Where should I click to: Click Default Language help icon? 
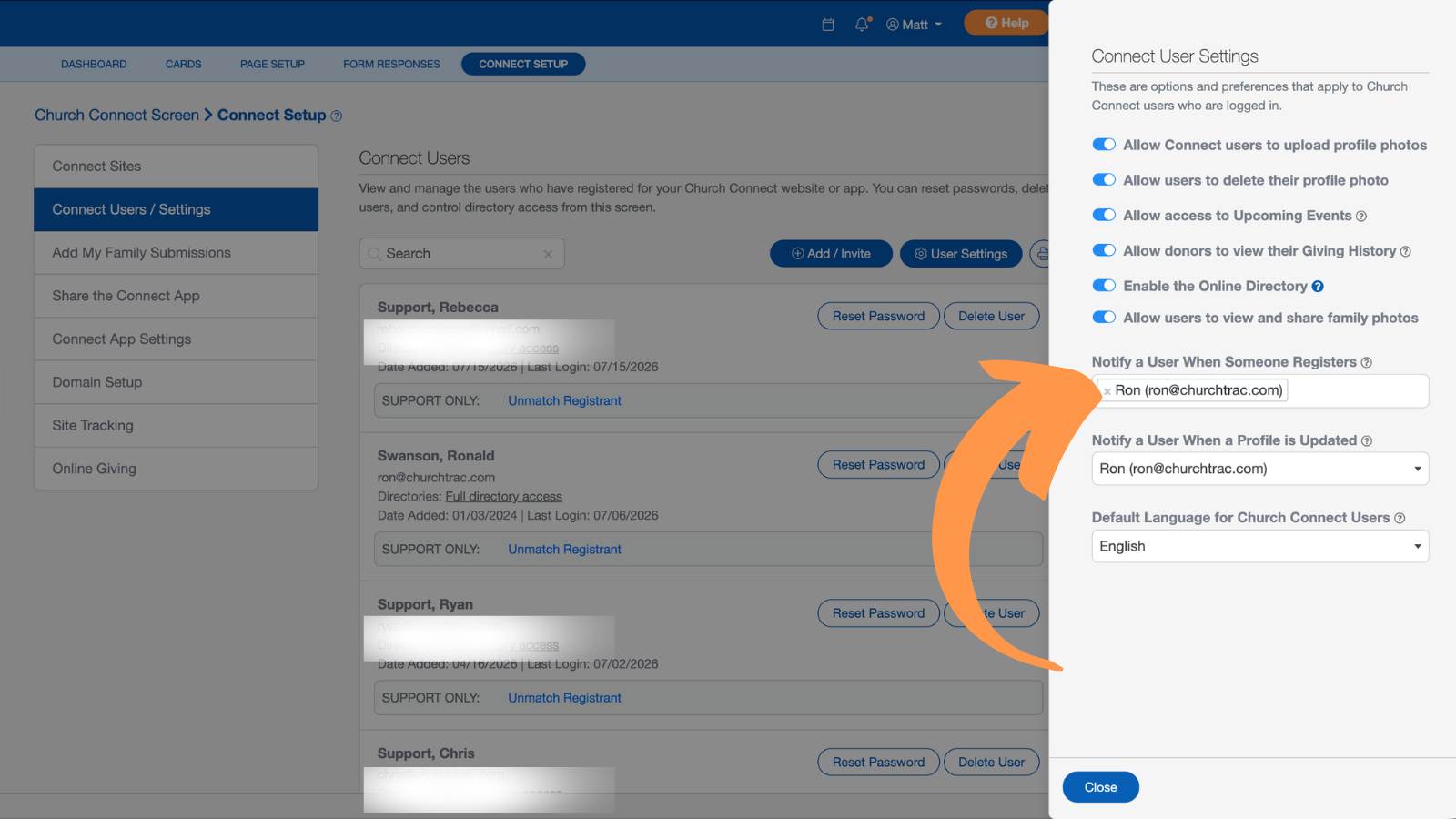pyautogui.click(x=1400, y=519)
